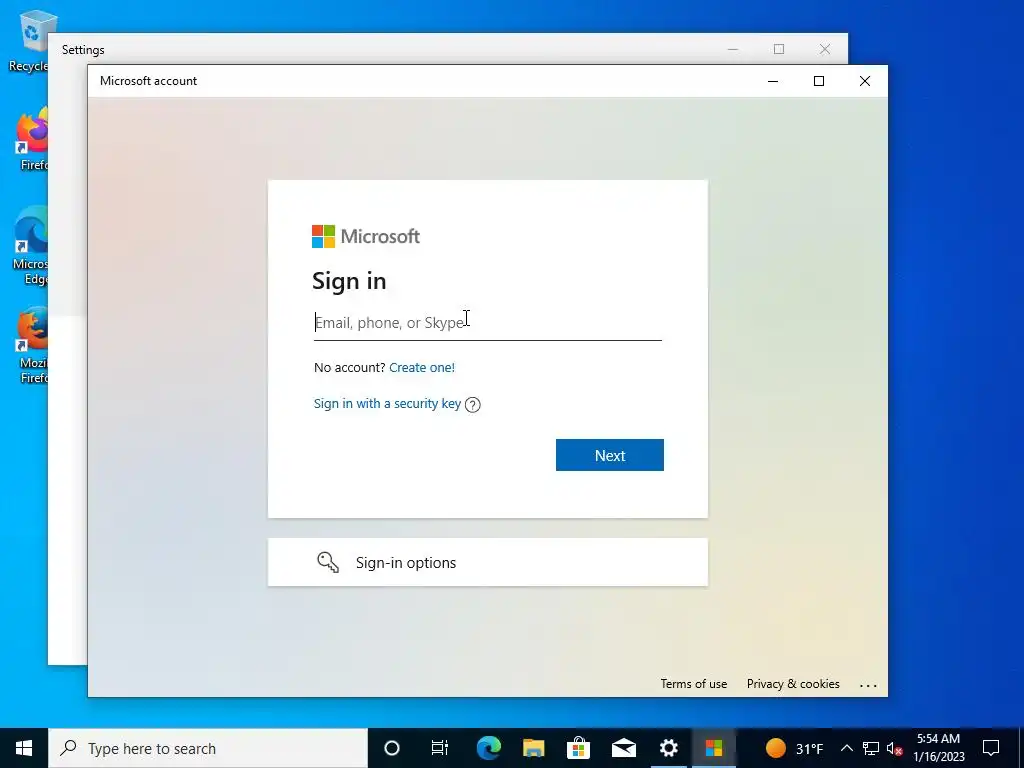Close the Settings window behind
The height and width of the screenshot is (768, 1024).
pos(825,49)
